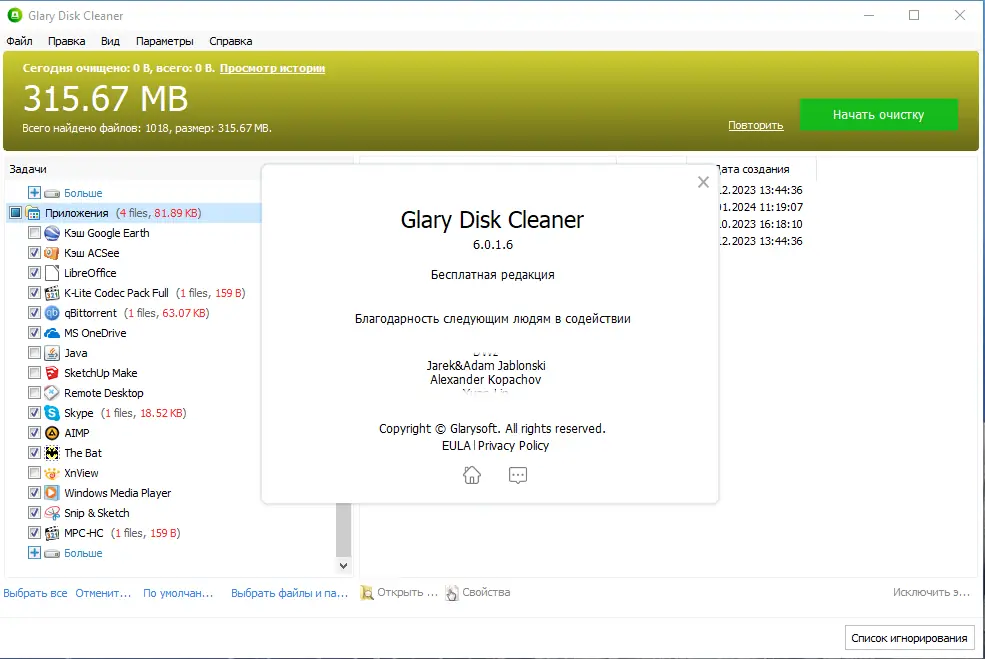
Task: Click the qBittorrent icon
Action: 52,313
